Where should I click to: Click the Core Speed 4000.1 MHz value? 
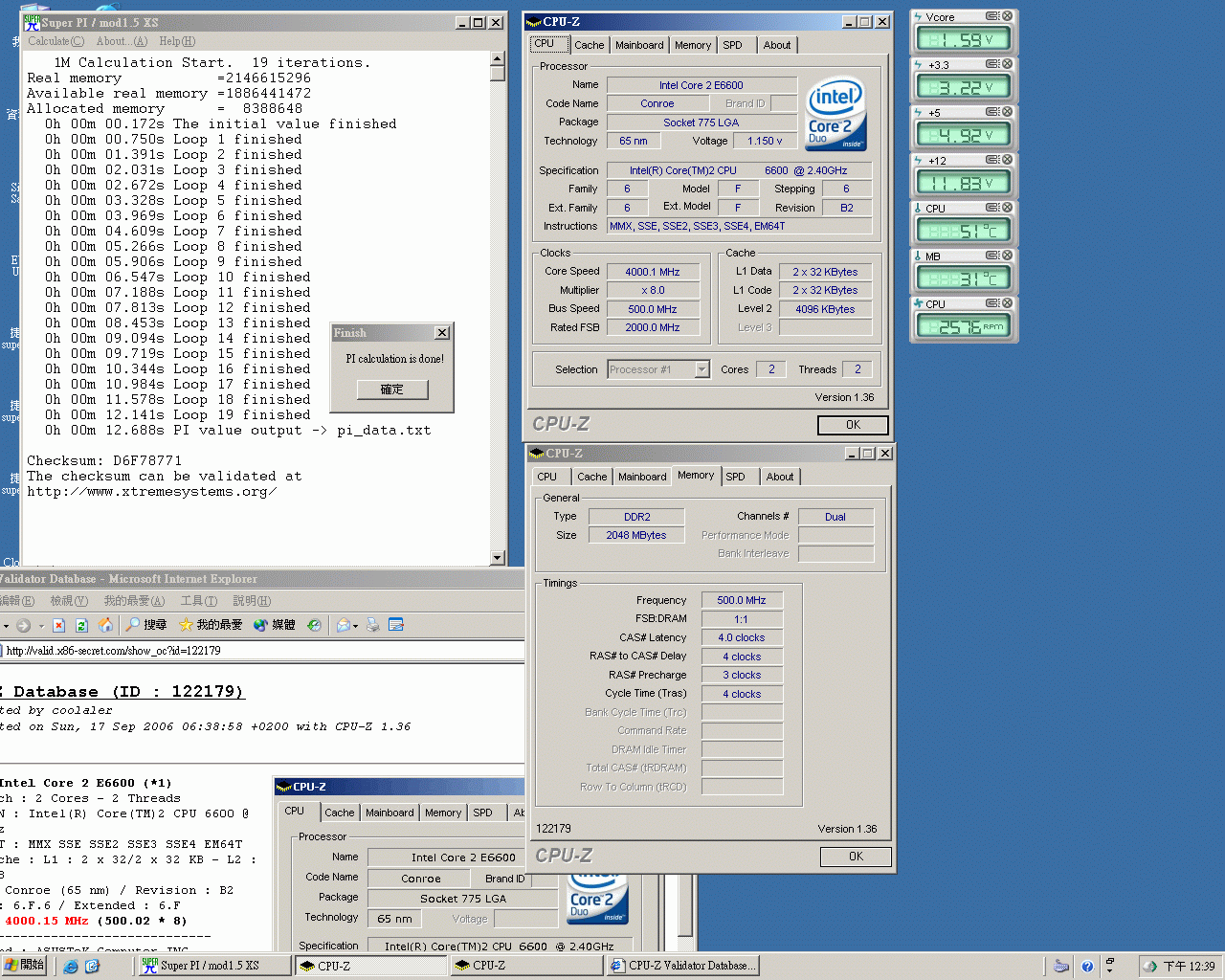(653, 272)
